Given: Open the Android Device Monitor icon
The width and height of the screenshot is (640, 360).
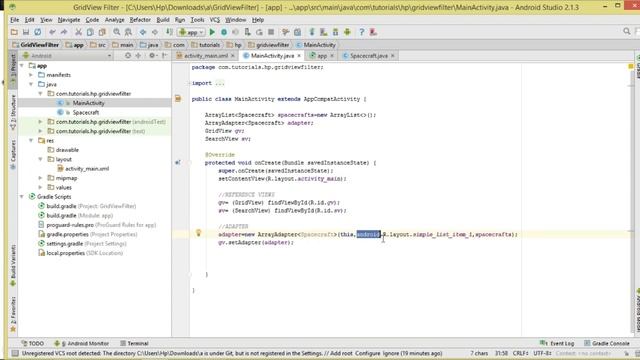Looking at the screenshot, I should (x=347, y=32).
